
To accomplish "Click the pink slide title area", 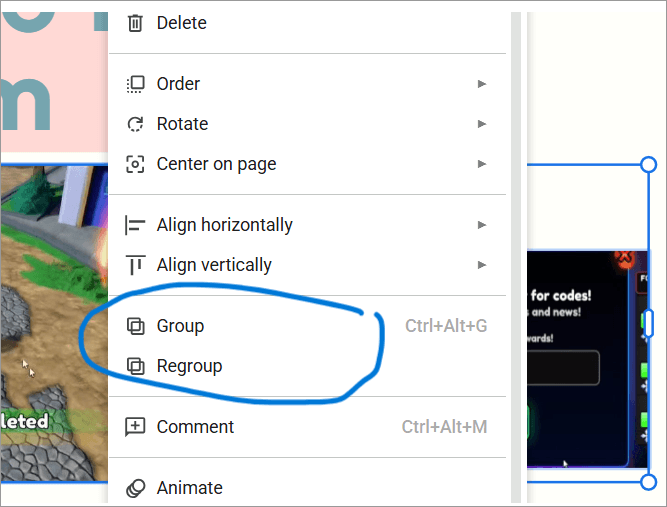I will coord(54,82).
